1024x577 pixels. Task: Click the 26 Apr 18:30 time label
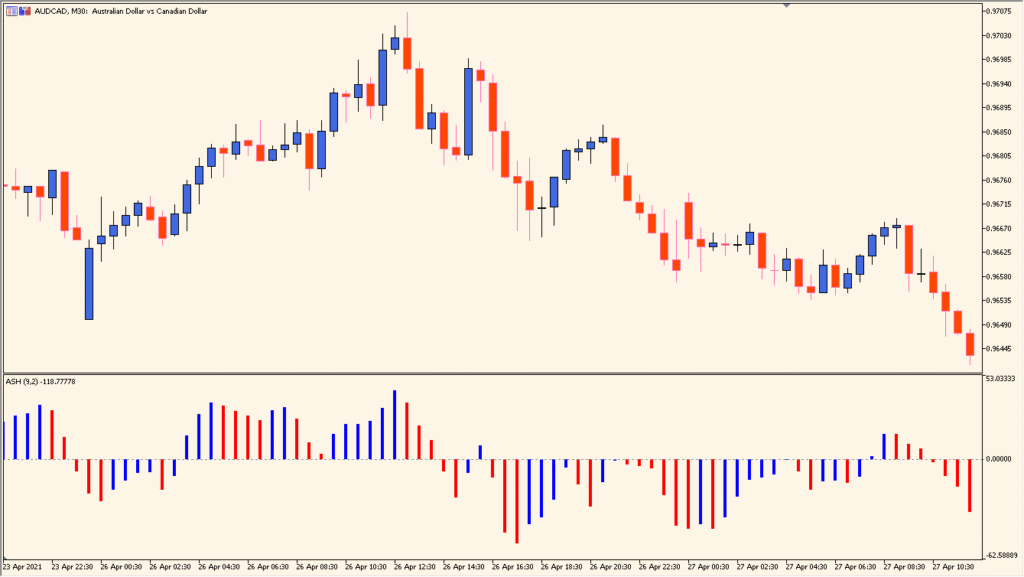562,567
